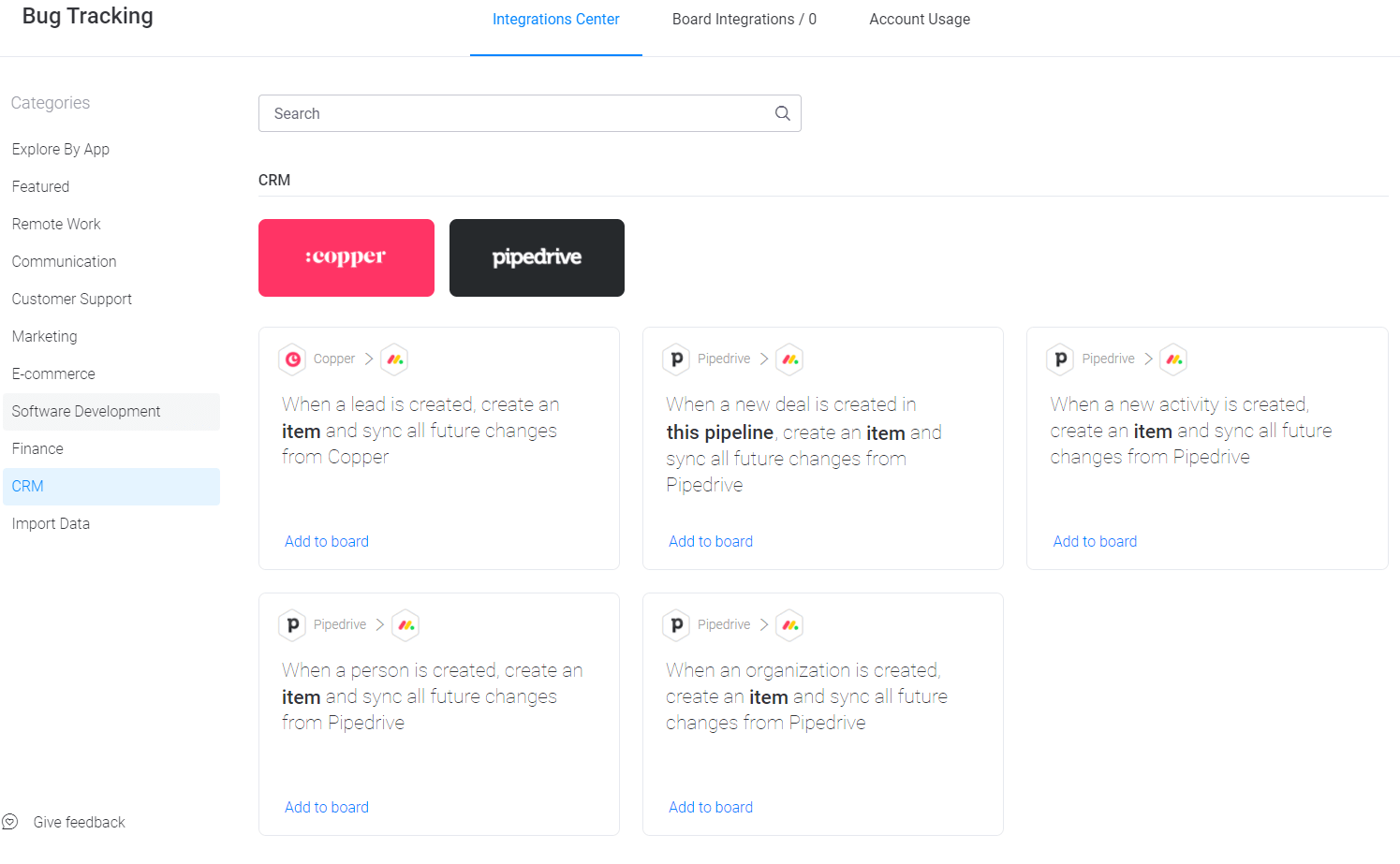The image size is (1400, 864).
Task: Open the Pipedrive app tile
Action: (x=537, y=257)
